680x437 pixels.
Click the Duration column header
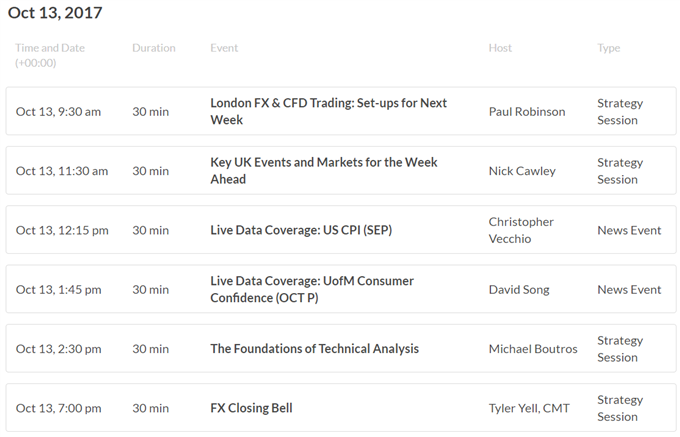(x=154, y=48)
